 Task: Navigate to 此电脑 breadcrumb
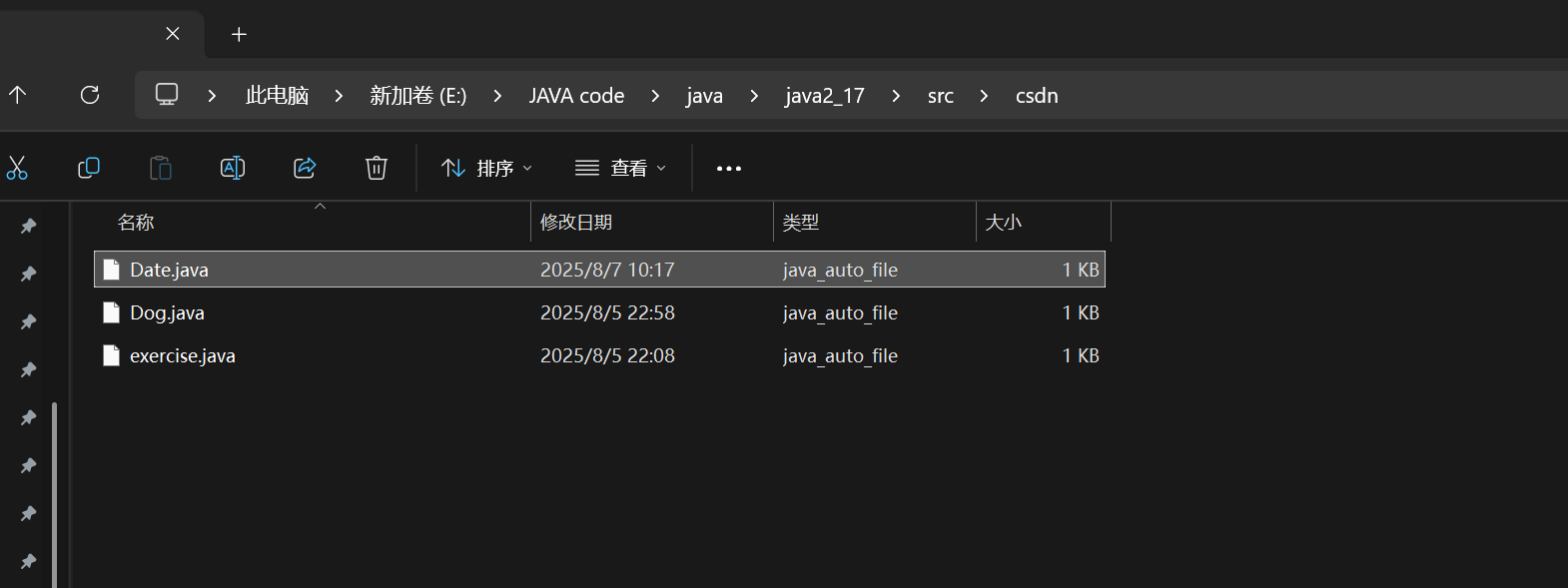277,96
